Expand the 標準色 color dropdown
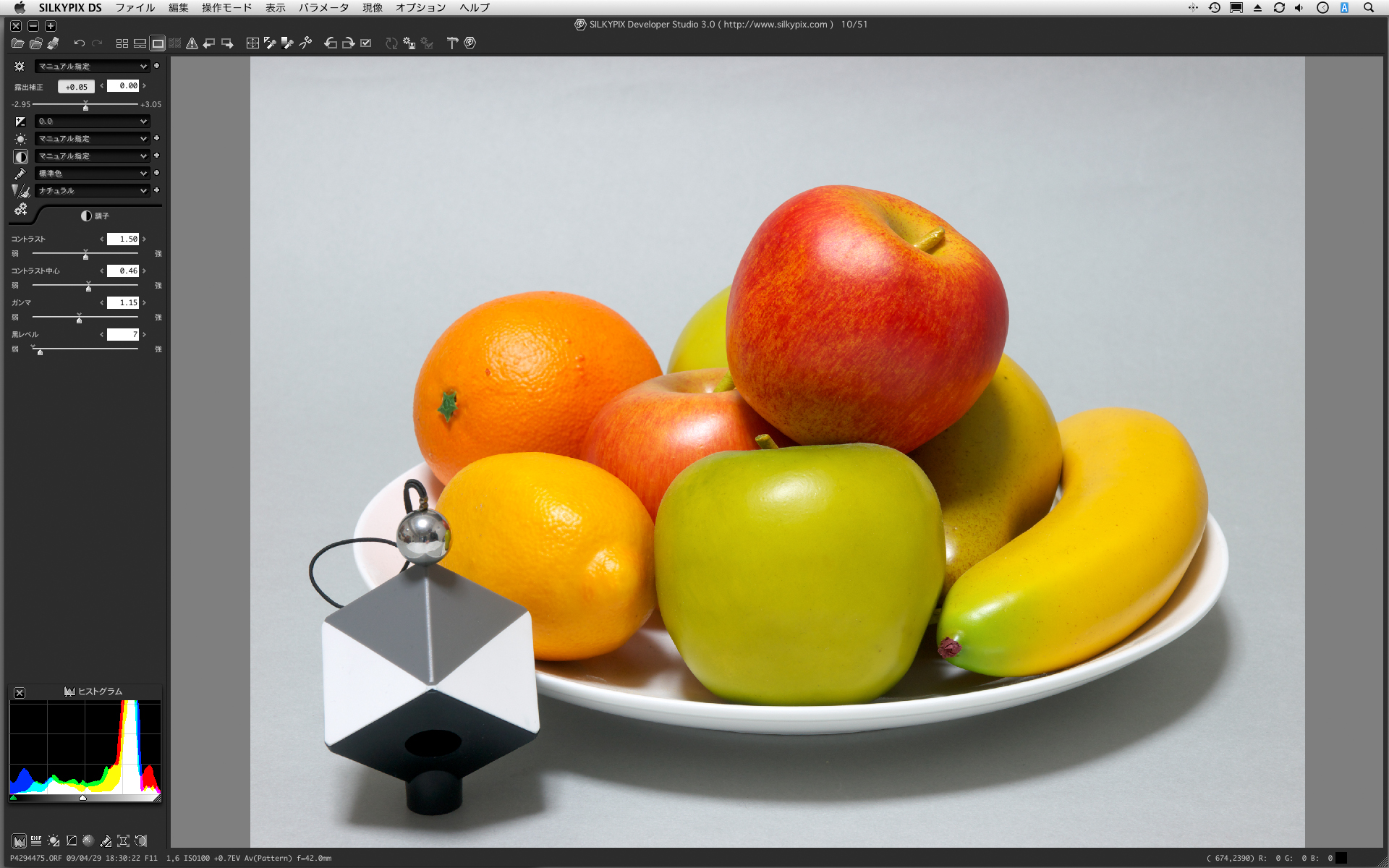The height and width of the screenshot is (868, 1389). (92, 174)
